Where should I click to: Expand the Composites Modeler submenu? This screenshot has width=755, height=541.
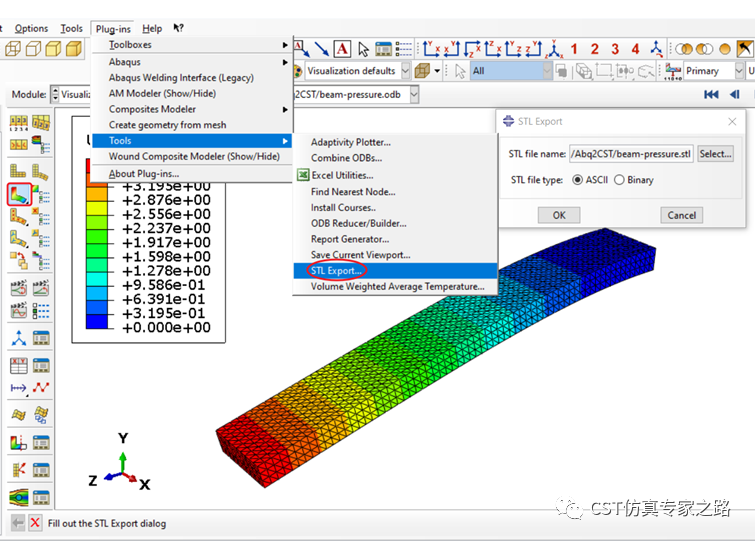192,109
